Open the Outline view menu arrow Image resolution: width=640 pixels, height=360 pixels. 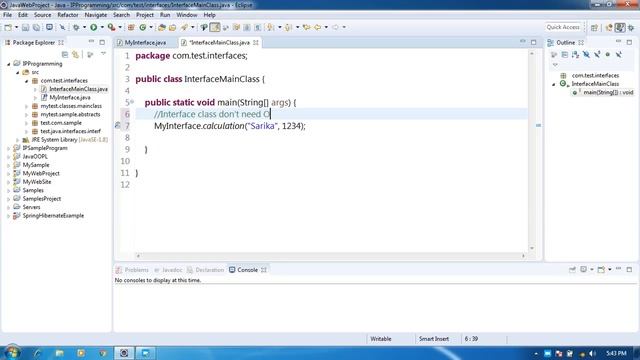[555, 65]
